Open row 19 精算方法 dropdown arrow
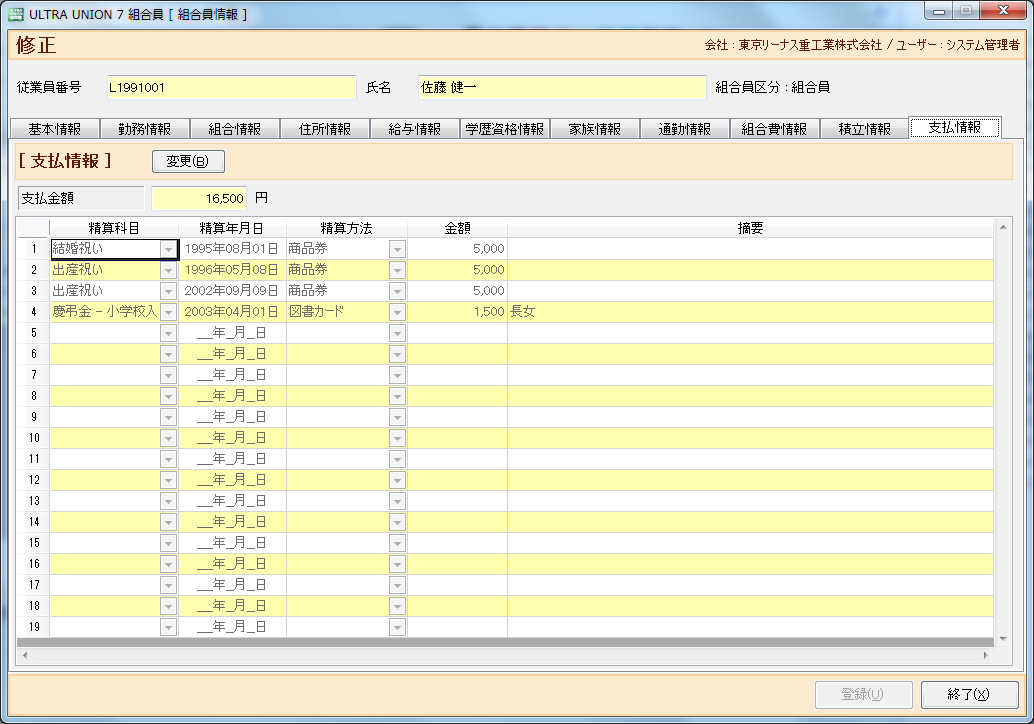 [x=397, y=627]
